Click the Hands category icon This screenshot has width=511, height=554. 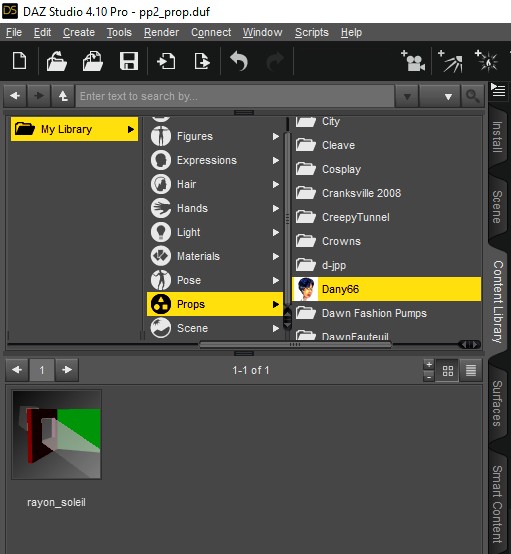pyautogui.click(x=161, y=208)
